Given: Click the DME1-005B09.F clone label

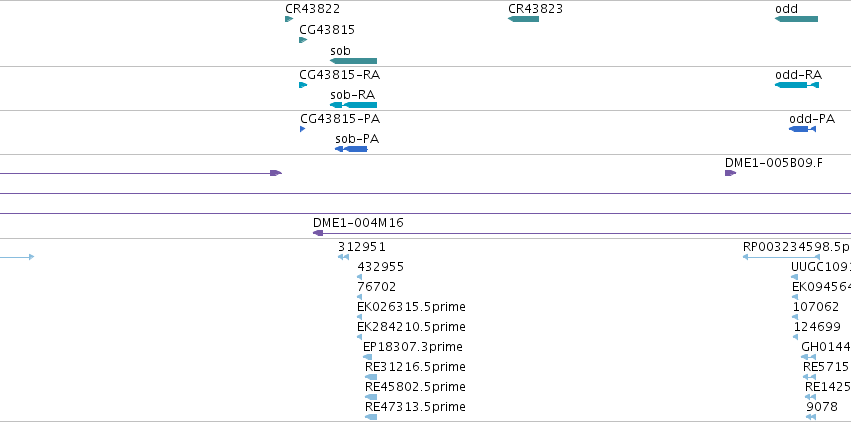Looking at the screenshot, I should [x=774, y=163].
